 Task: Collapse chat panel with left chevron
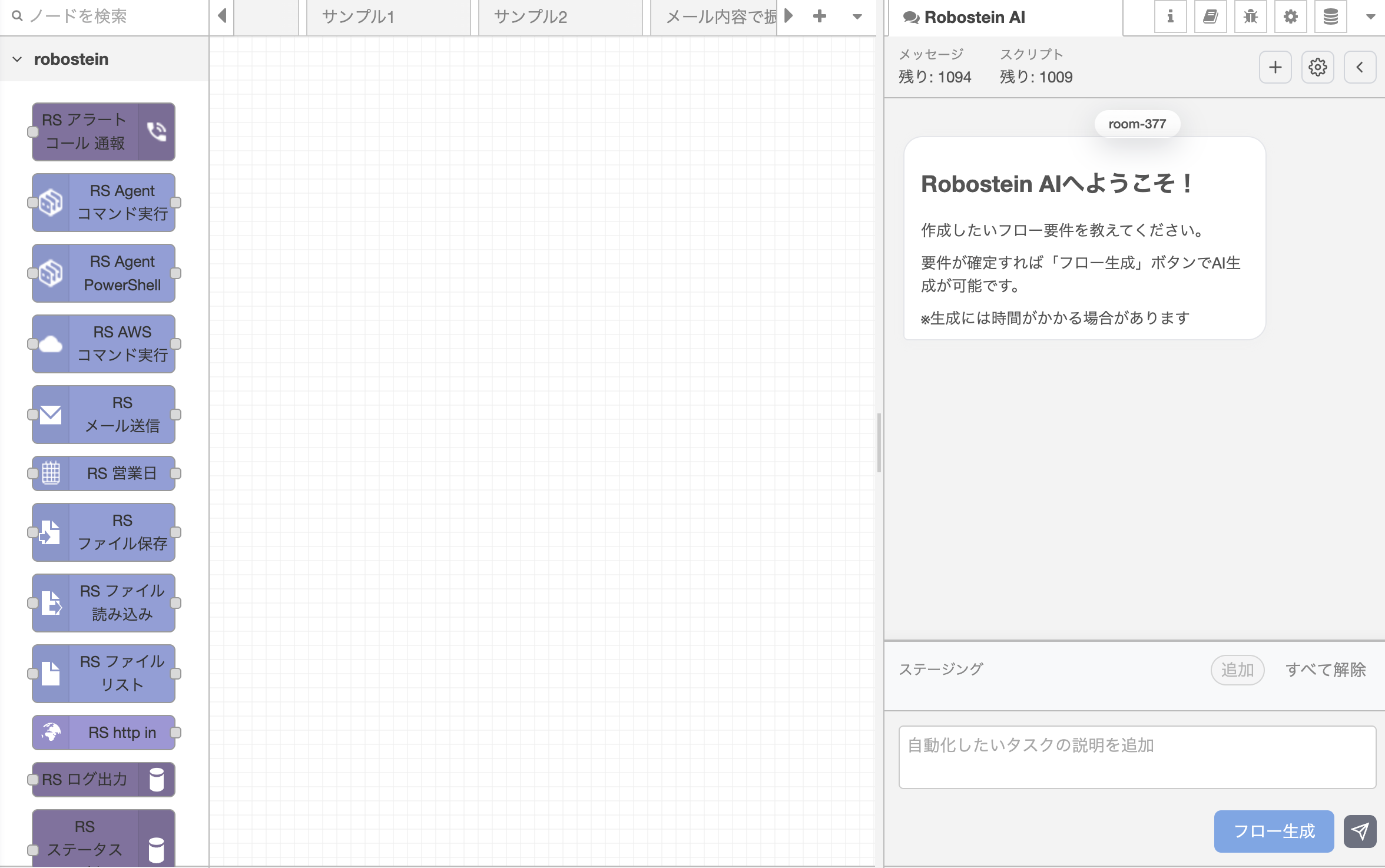(x=1360, y=67)
